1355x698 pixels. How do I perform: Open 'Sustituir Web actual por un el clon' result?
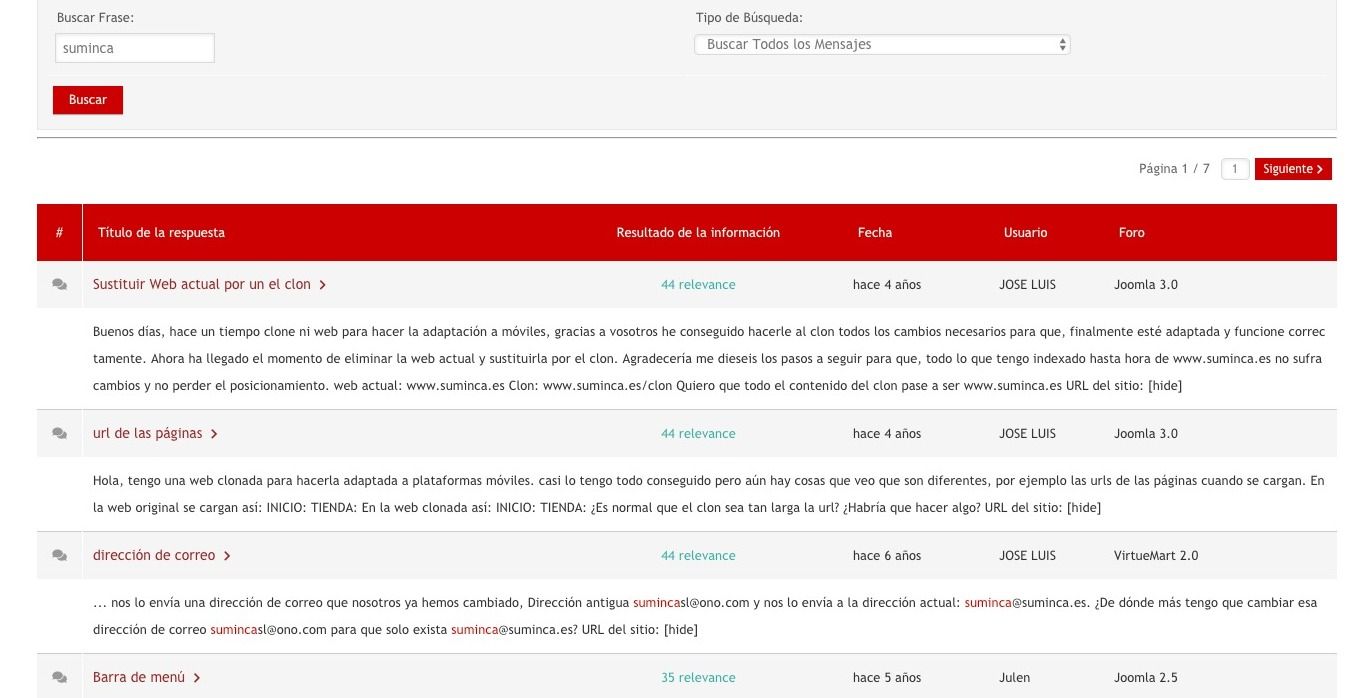[202, 285]
